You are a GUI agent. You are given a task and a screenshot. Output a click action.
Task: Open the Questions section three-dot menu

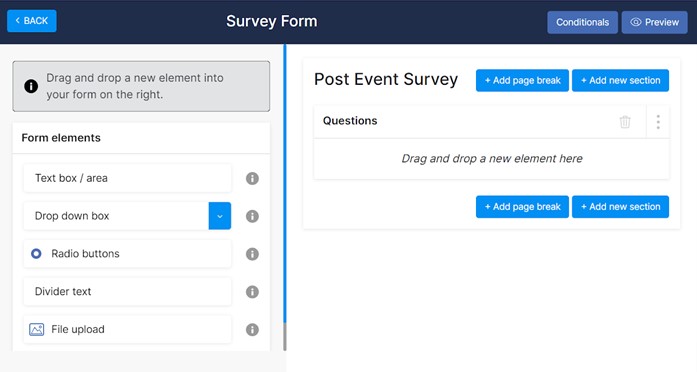point(658,122)
